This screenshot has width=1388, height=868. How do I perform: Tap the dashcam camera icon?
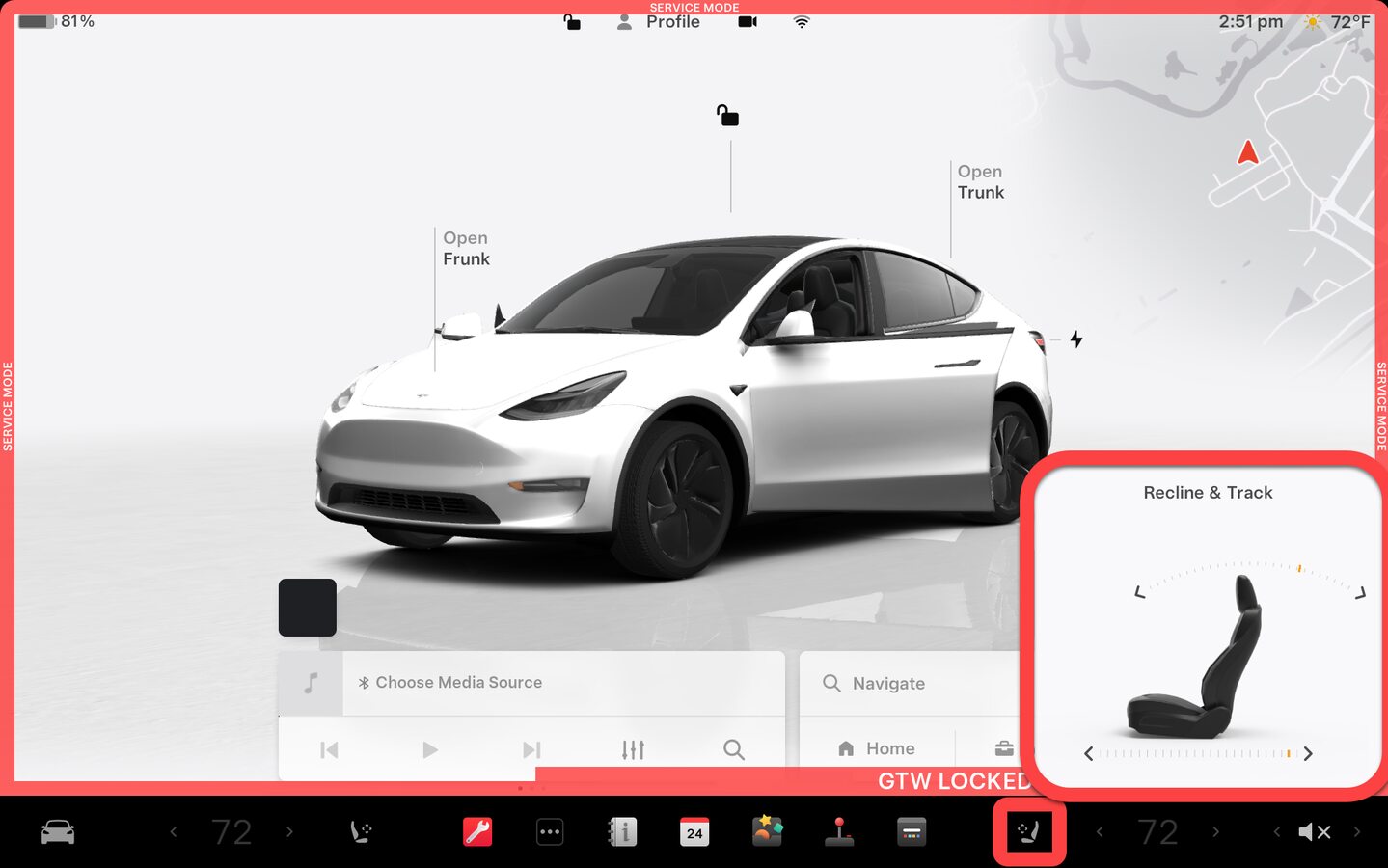[748, 21]
